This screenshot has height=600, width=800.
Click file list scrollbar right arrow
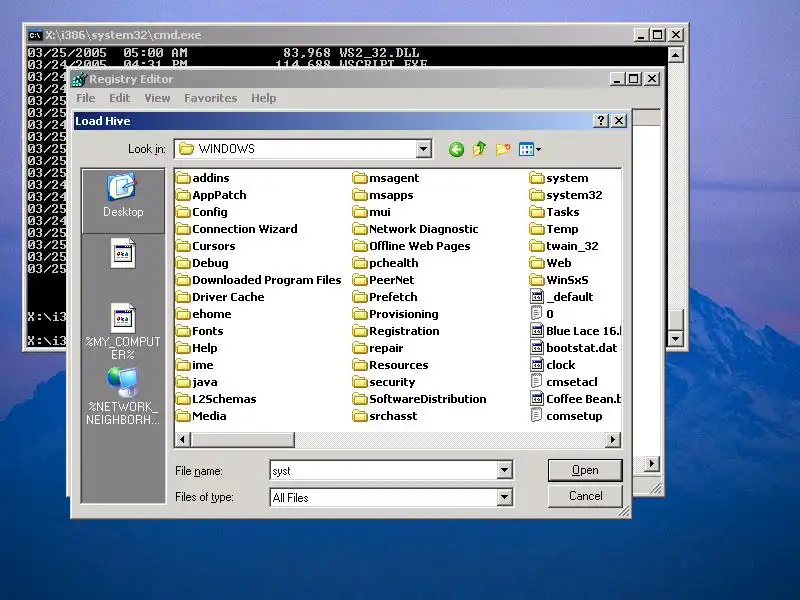613,439
